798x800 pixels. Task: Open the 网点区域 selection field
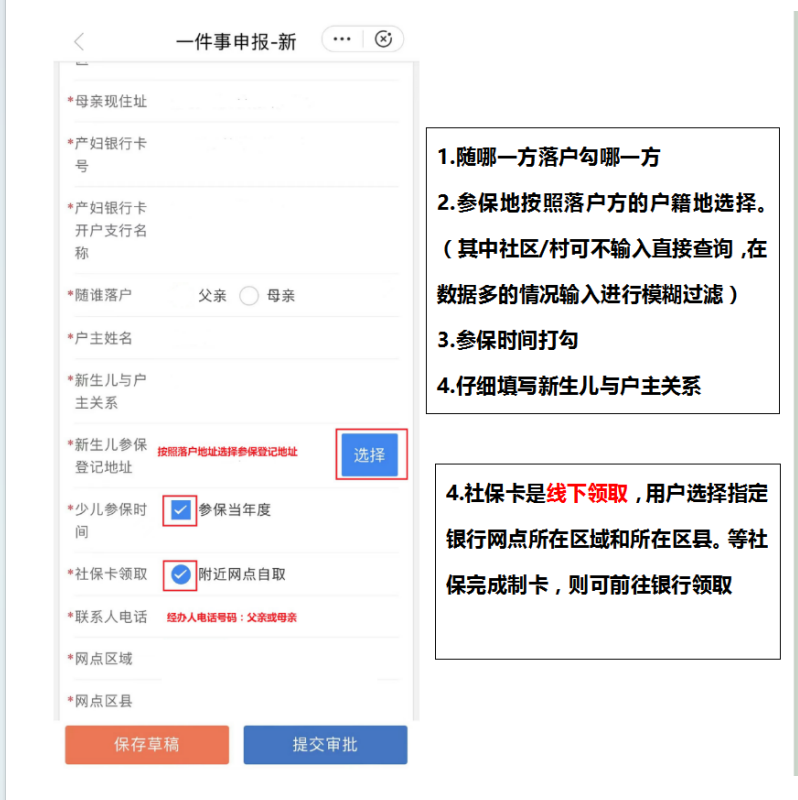pyautogui.click(x=280, y=659)
